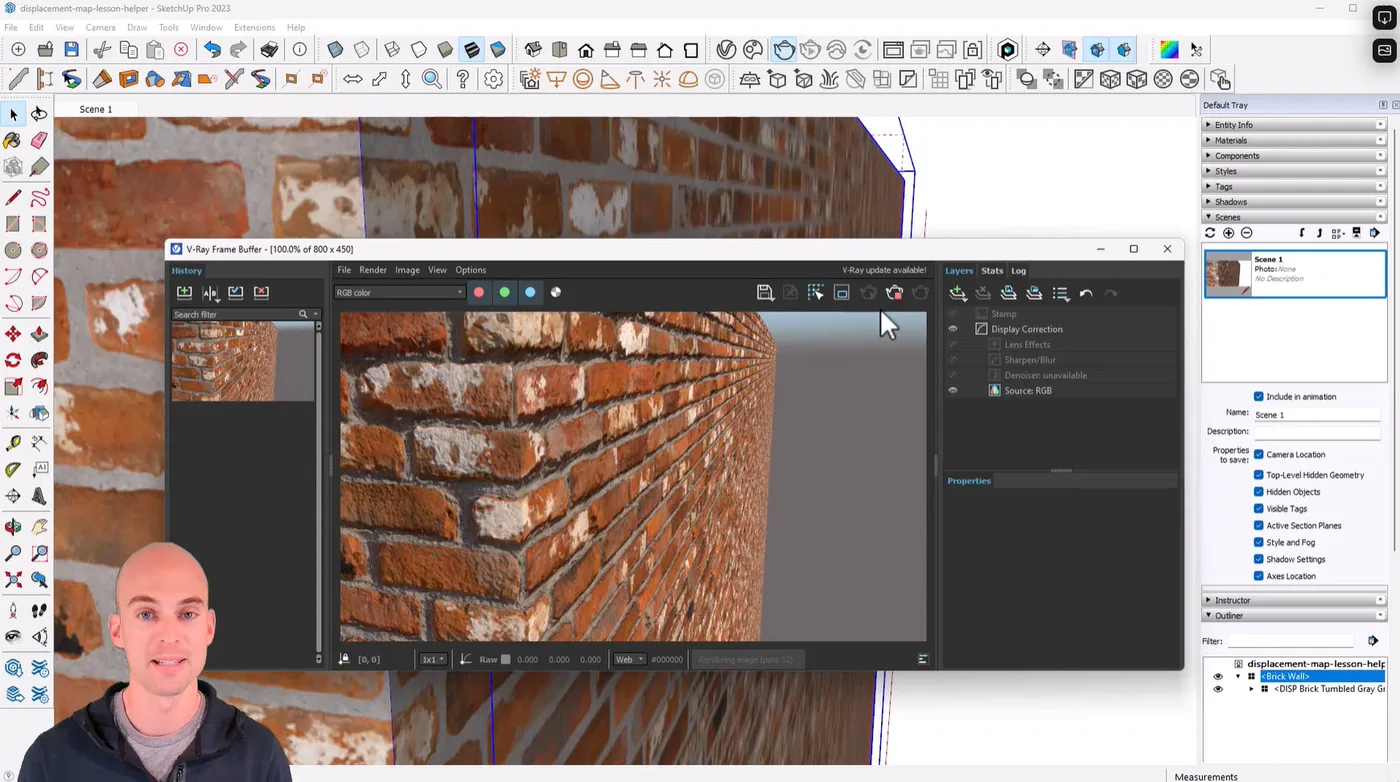The height and width of the screenshot is (782, 1400).
Task: Click the undo arrow in the Layers panel
Action: pos(1086,293)
